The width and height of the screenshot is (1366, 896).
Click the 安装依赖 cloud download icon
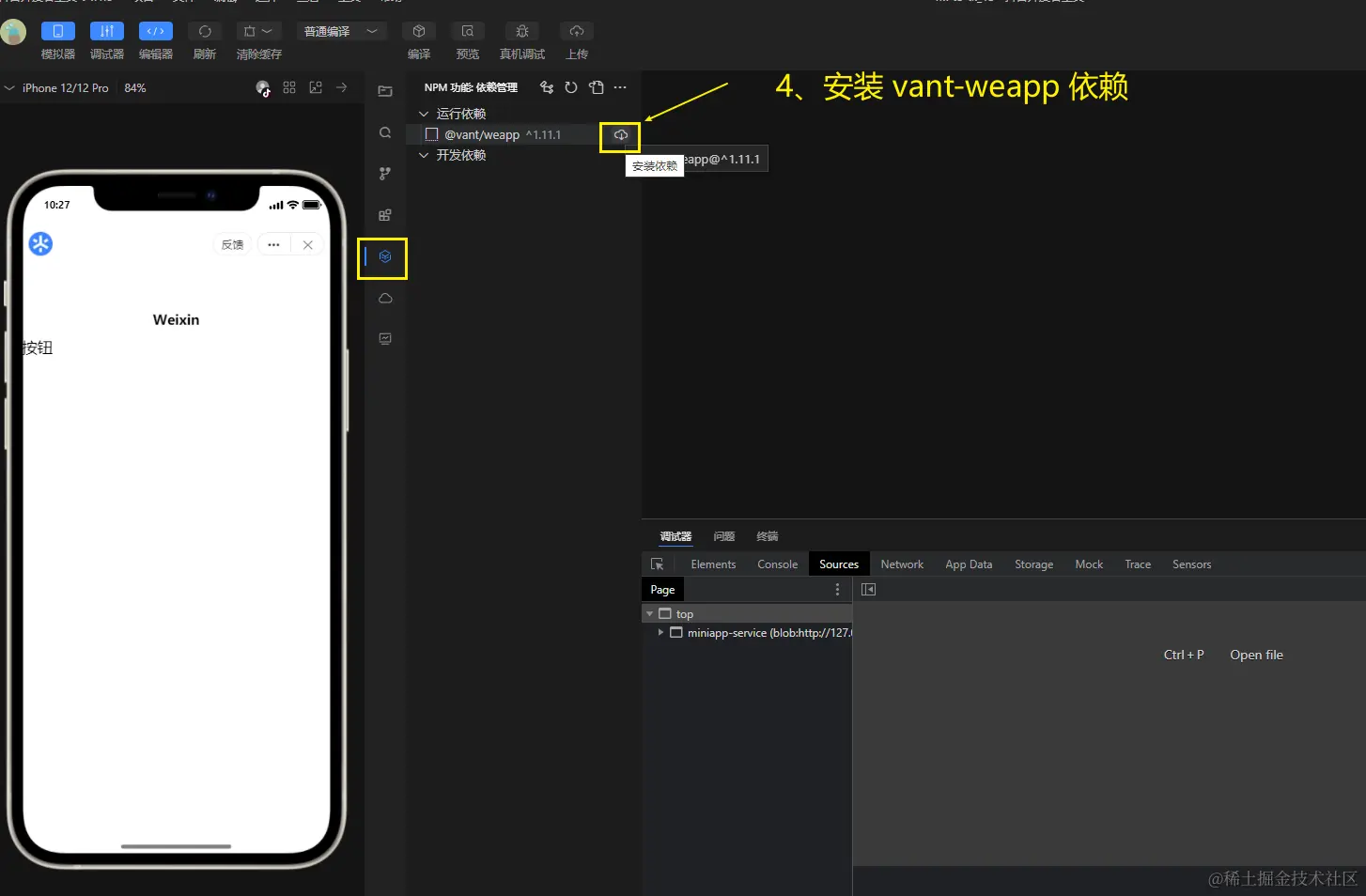point(621,135)
